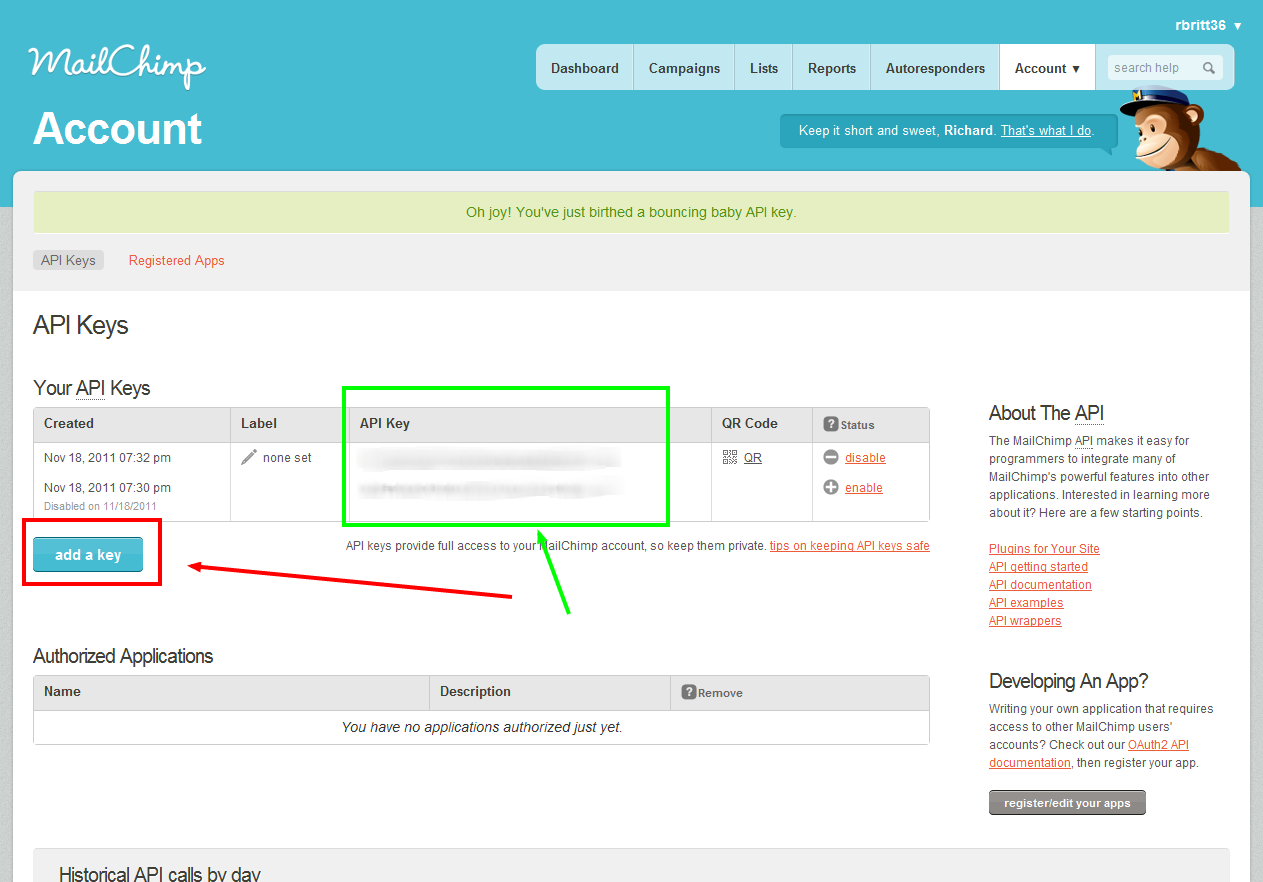The image size is (1263, 882).
Task: Click the minus icon beside disable
Action: tap(831, 457)
